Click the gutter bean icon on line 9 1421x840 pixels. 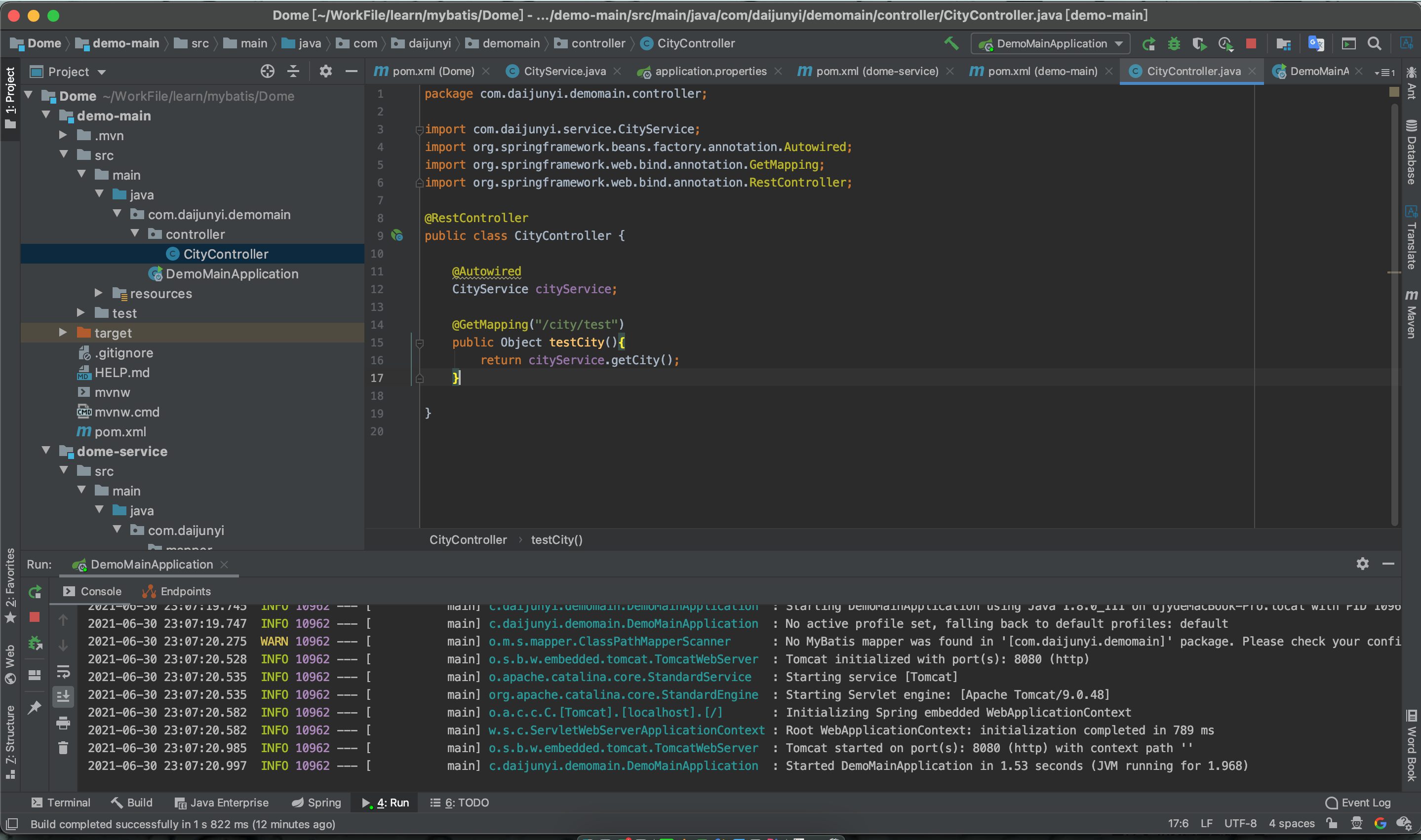[x=397, y=235]
